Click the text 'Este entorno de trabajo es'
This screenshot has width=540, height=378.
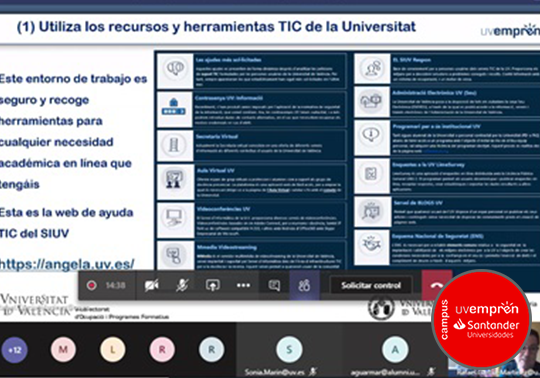(73, 79)
